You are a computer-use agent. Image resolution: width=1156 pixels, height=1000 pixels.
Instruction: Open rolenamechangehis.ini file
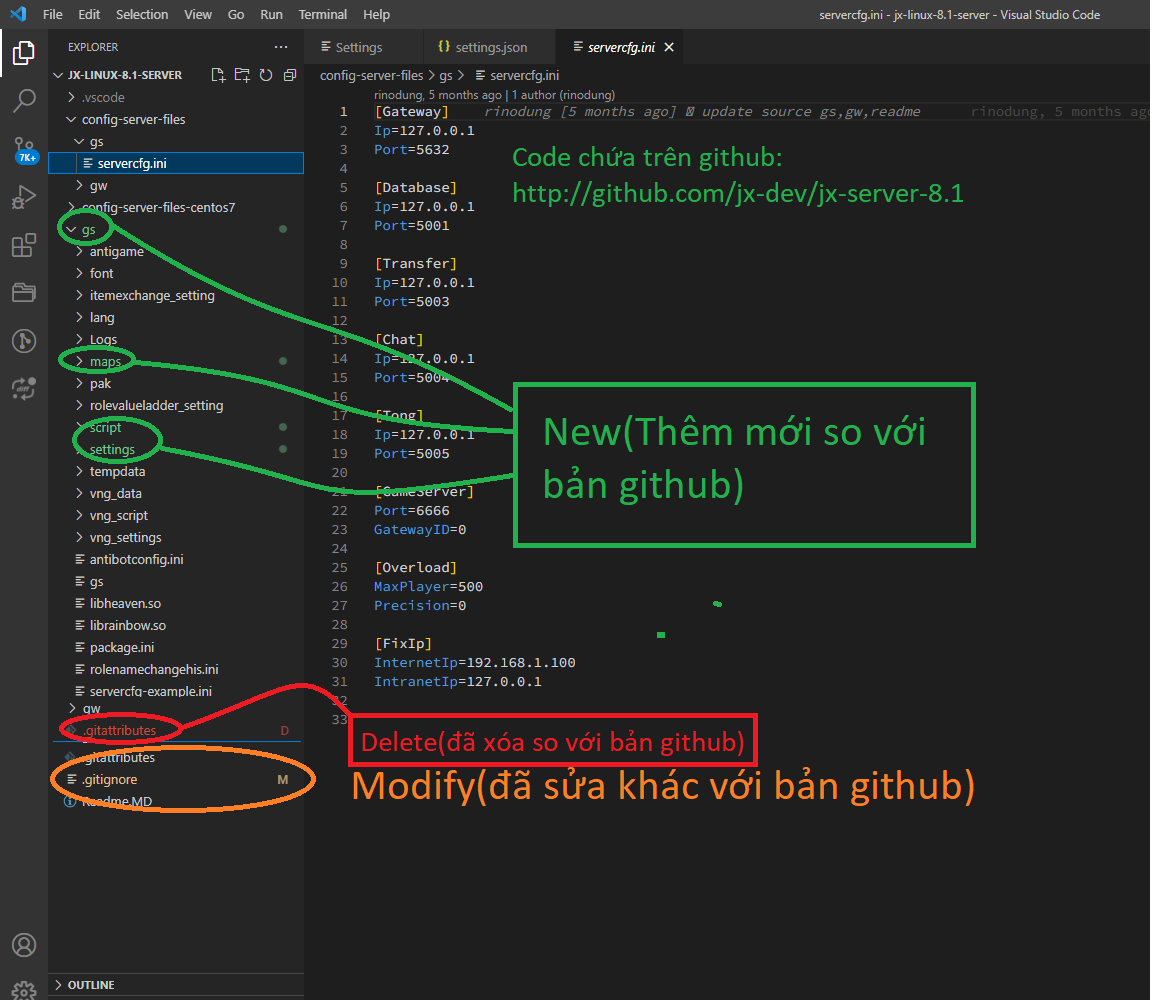pos(175,669)
